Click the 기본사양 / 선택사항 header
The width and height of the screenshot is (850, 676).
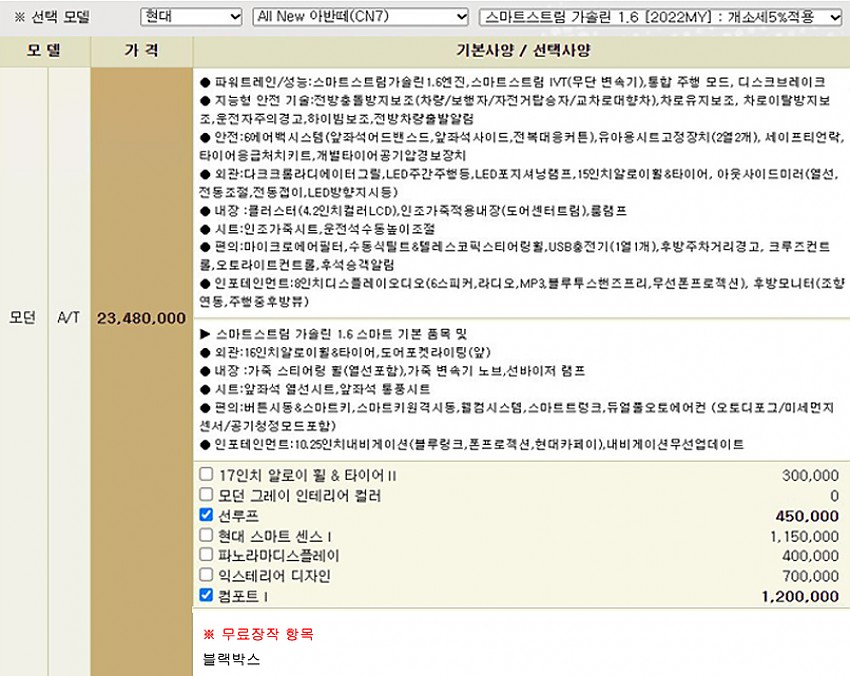click(x=520, y=50)
